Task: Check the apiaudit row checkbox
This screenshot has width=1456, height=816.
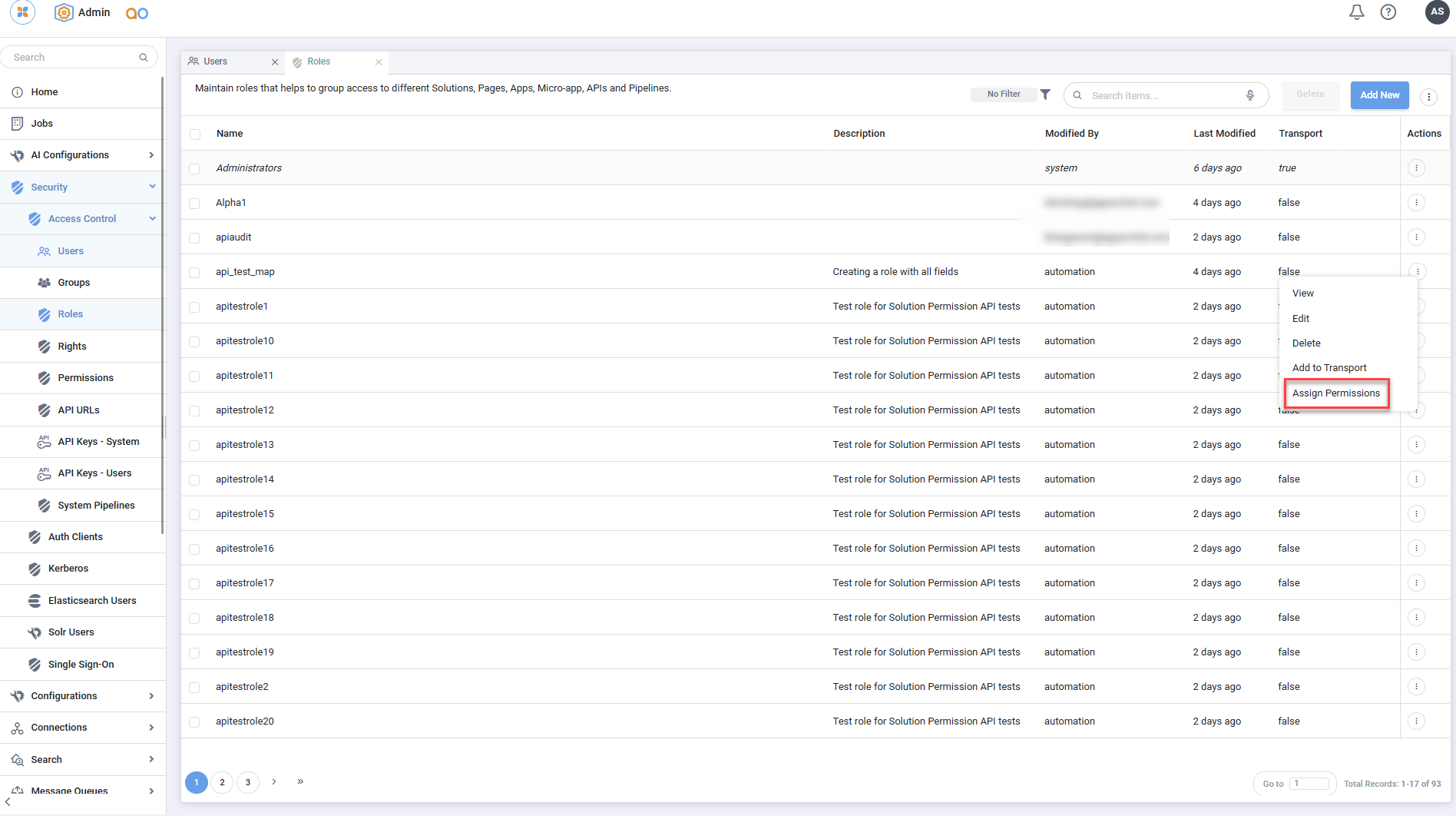Action: [194, 237]
